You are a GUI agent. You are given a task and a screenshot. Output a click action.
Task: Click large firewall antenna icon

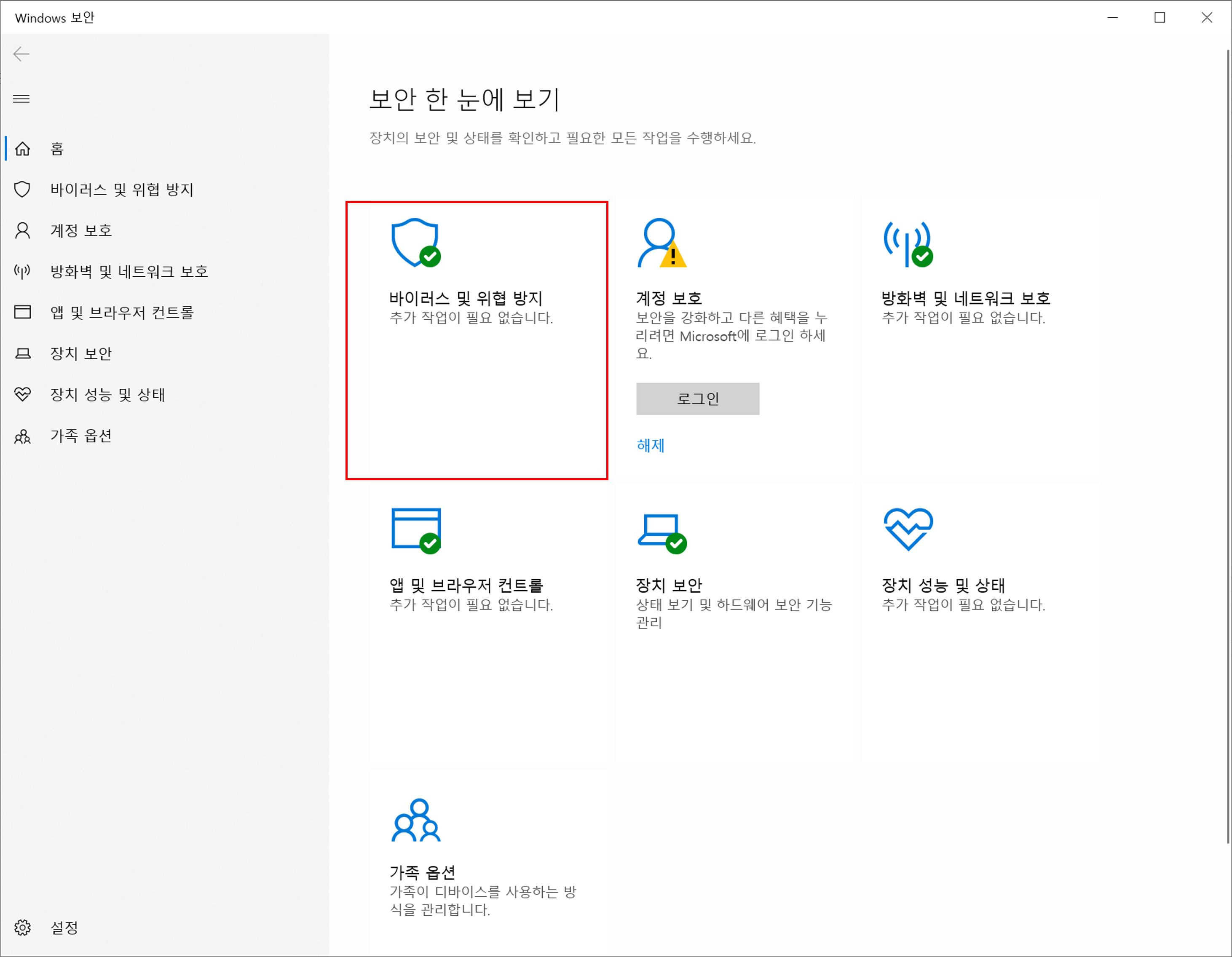pyautogui.click(x=908, y=243)
